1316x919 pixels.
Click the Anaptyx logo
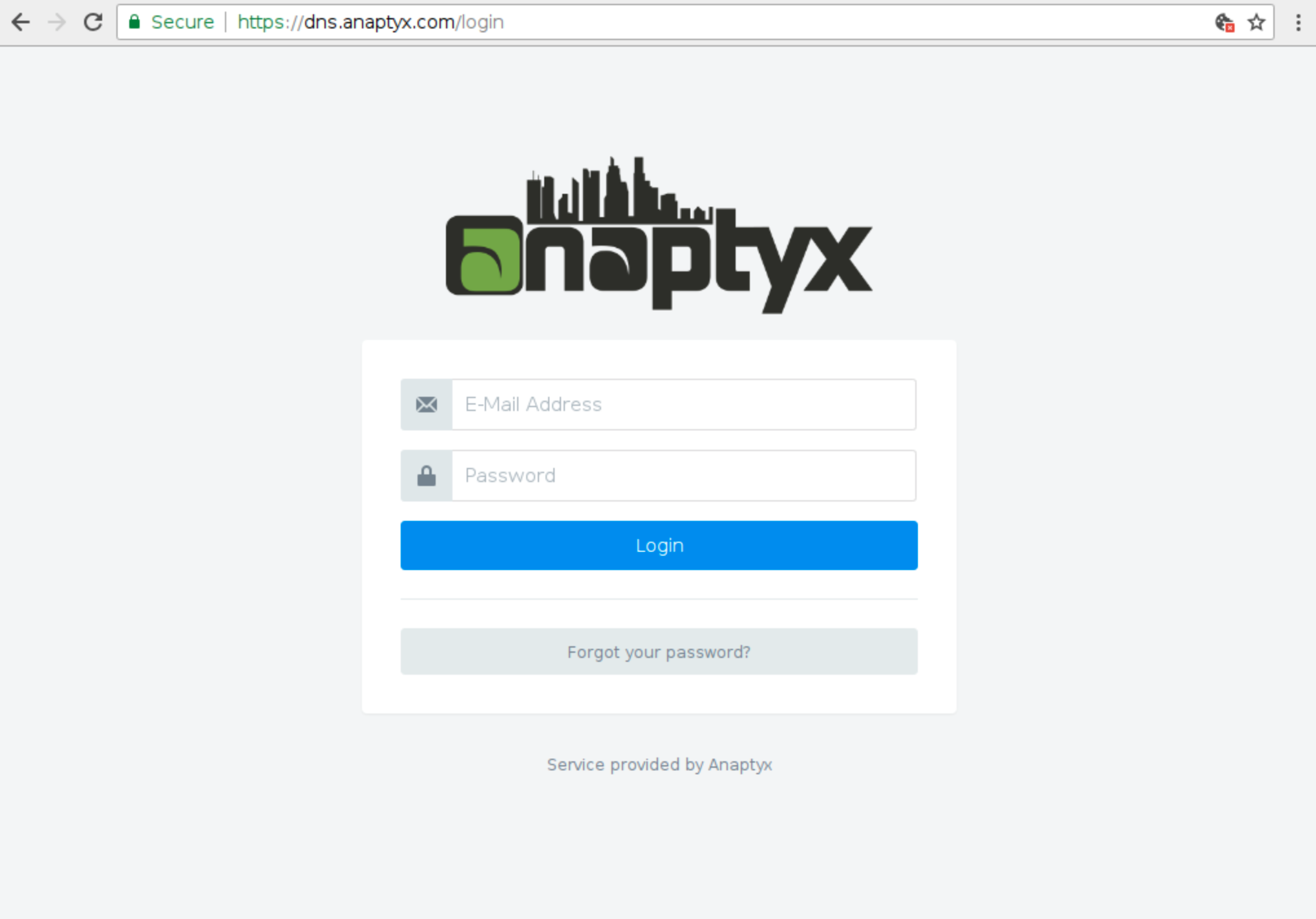[x=659, y=235]
